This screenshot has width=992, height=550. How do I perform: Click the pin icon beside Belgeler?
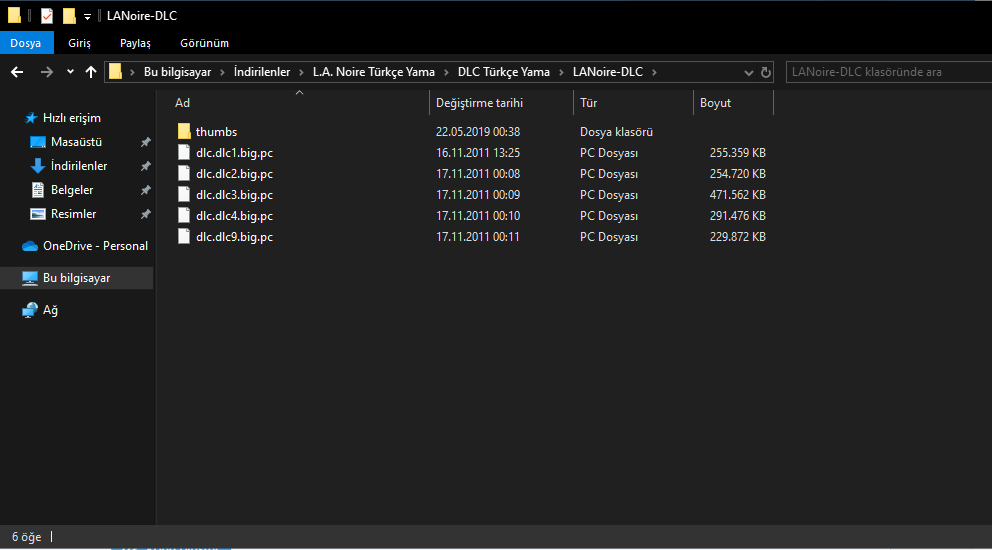point(146,191)
